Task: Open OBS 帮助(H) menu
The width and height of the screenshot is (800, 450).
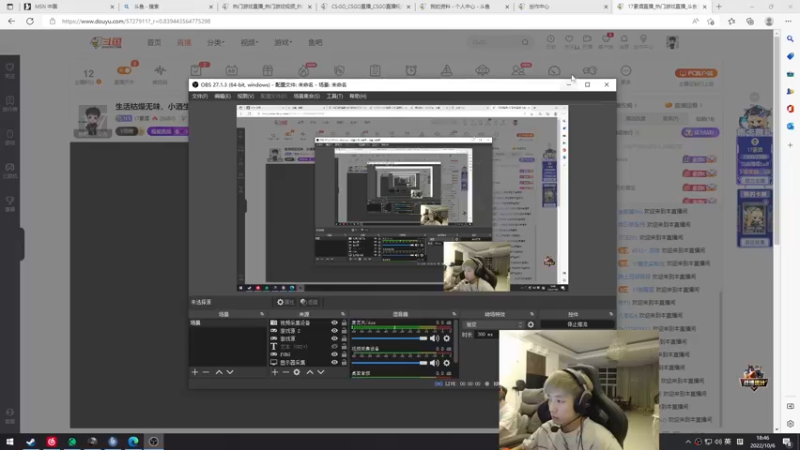Action: point(358,96)
